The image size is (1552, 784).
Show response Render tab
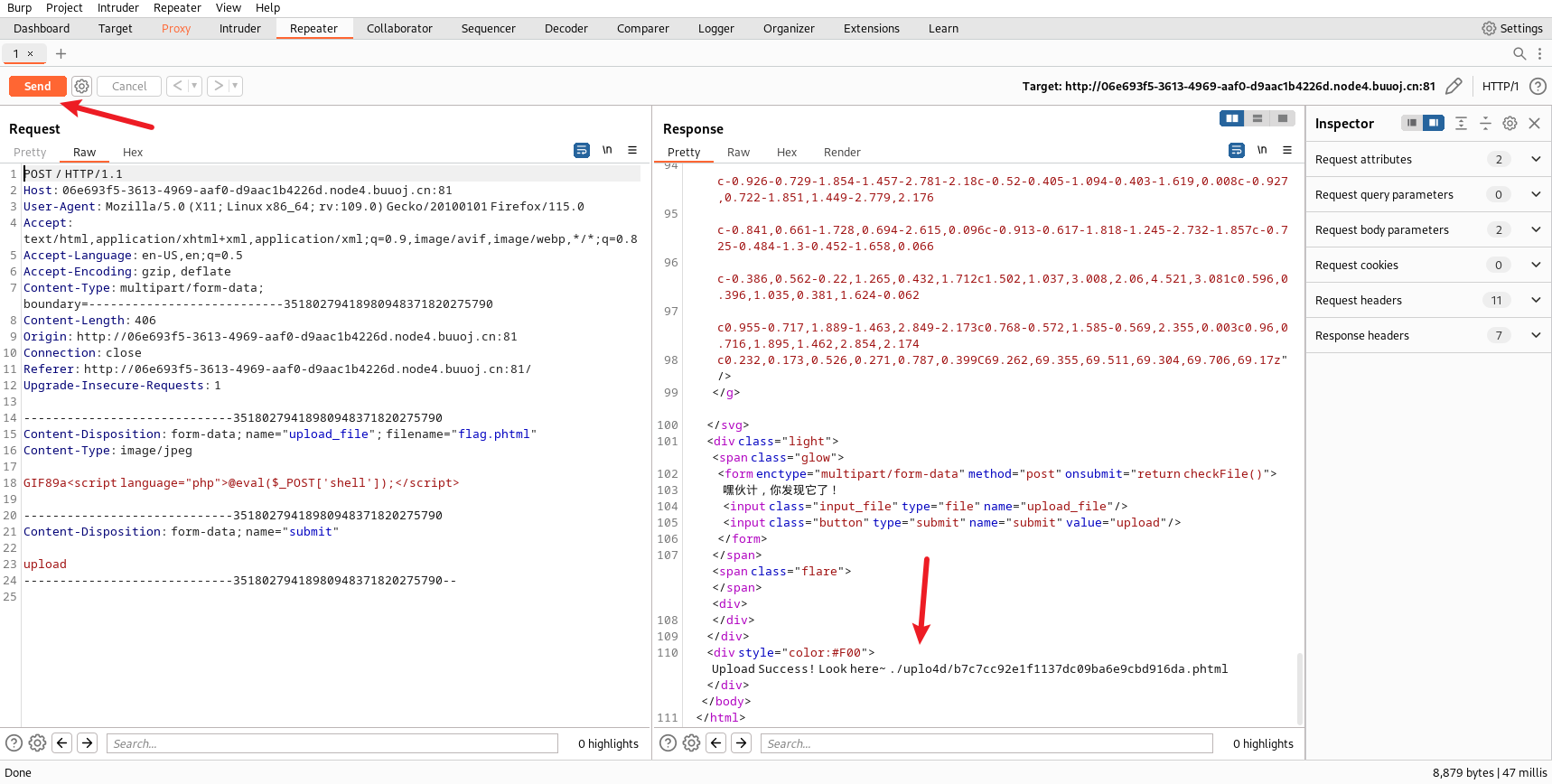point(842,152)
